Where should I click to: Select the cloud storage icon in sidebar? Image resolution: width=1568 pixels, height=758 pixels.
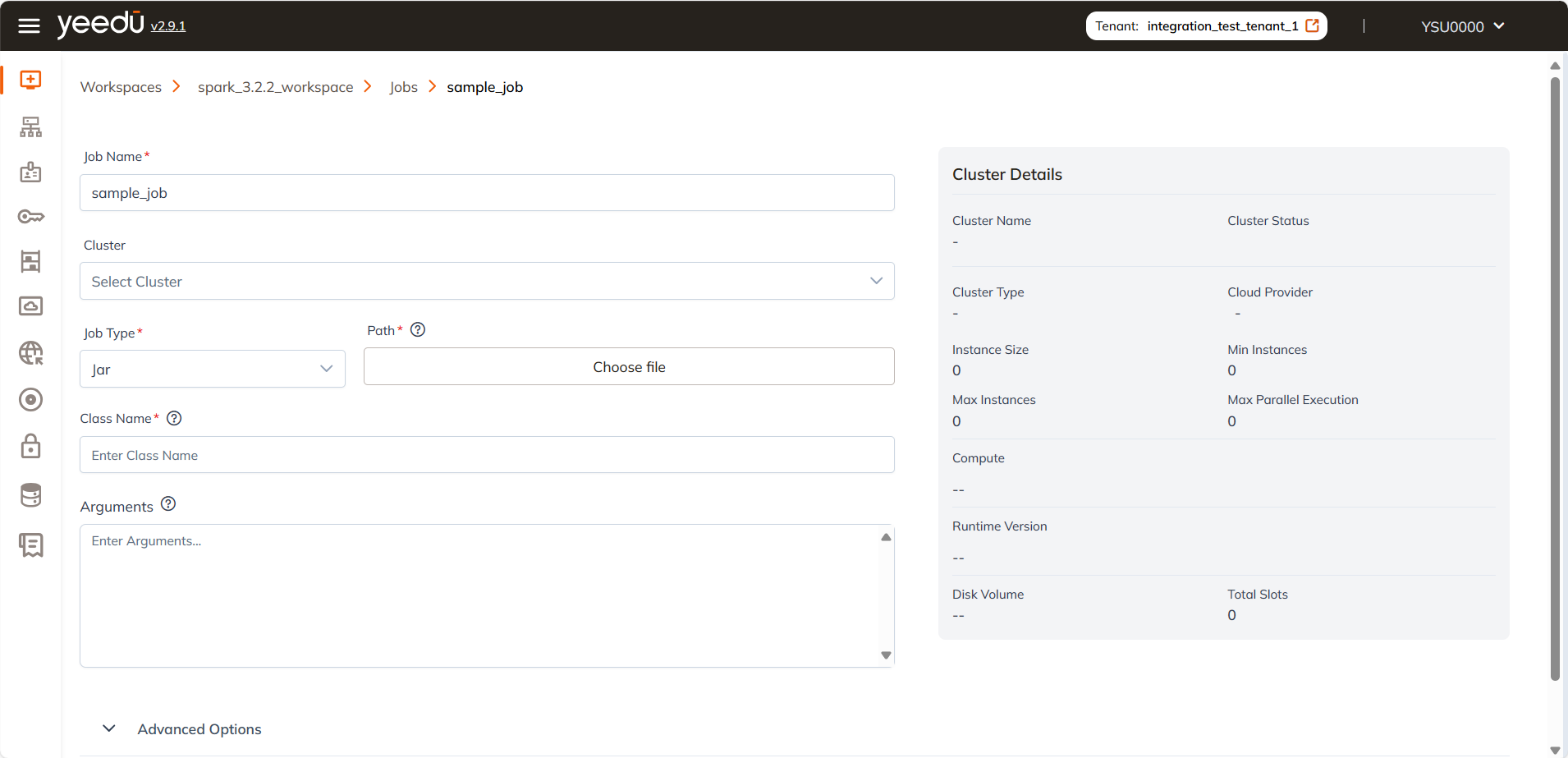(x=30, y=305)
